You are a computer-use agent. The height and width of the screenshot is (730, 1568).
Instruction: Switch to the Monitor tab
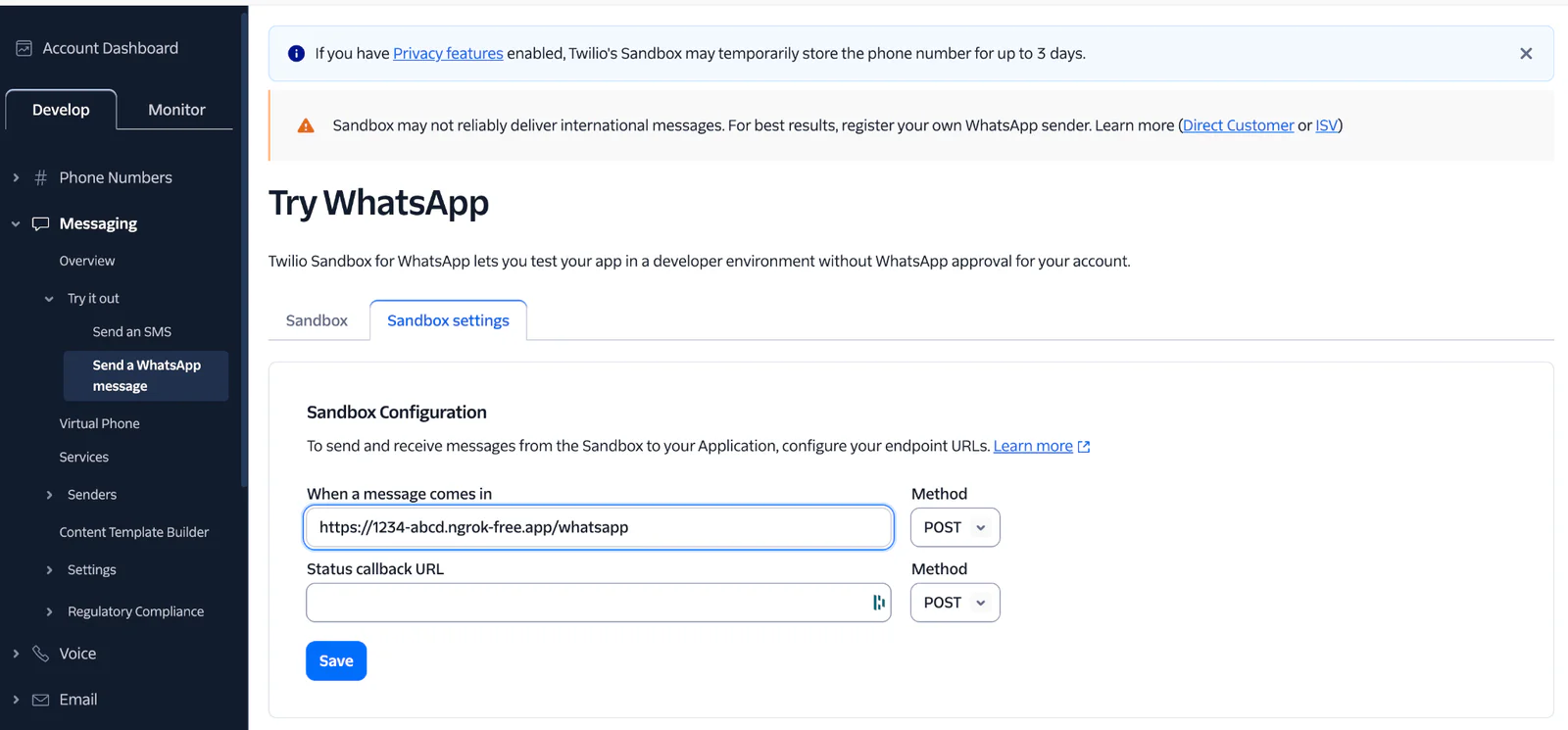[x=176, y=110]
